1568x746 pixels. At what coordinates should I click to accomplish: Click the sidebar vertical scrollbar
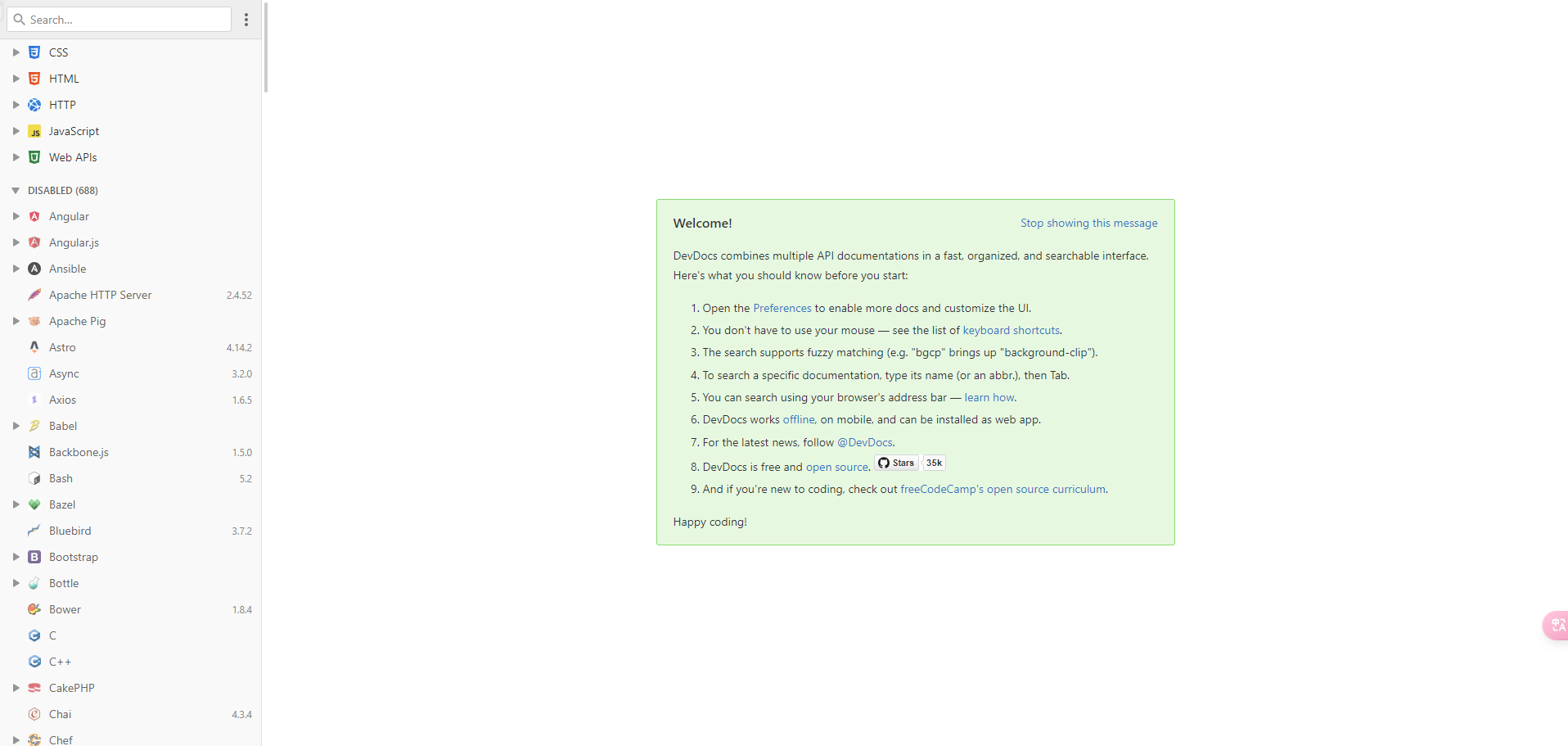pos(266,47)
